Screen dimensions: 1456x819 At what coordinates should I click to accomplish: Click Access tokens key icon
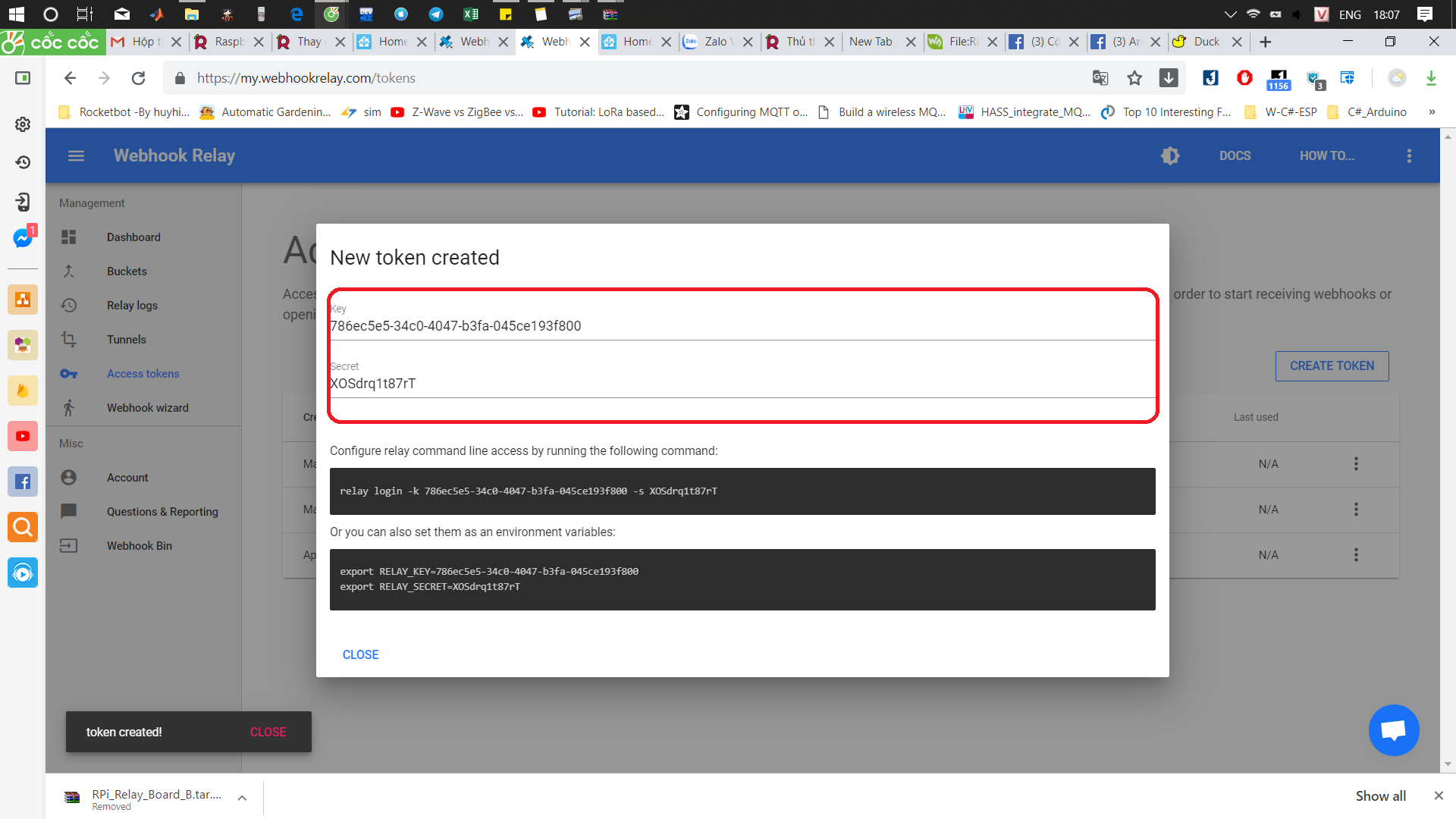(x=69, y=374)
